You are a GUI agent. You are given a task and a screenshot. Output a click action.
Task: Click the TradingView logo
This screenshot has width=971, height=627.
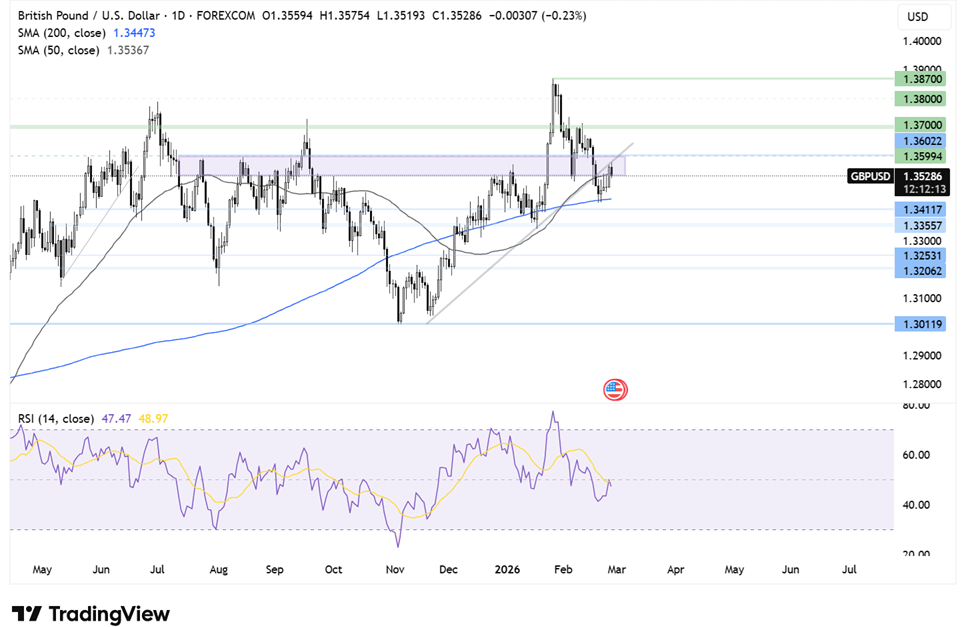tap(90, 613)
